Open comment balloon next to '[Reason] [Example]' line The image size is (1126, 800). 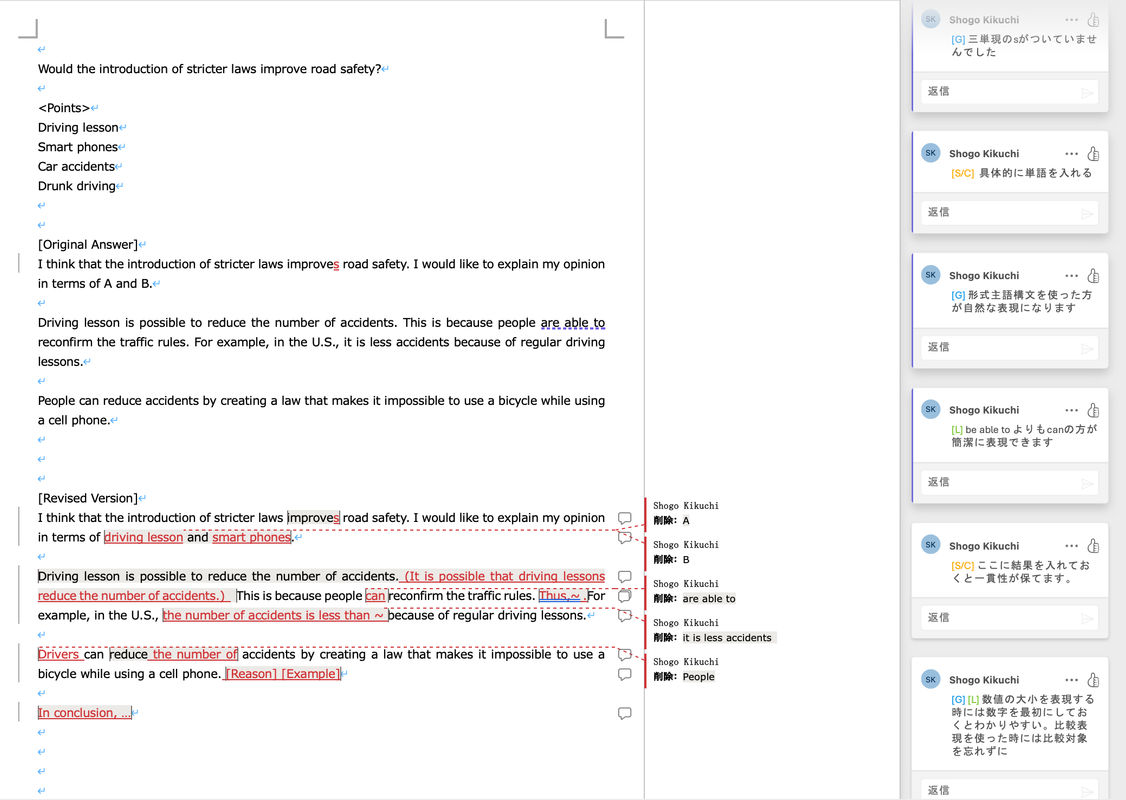click(x=625, y=674)
